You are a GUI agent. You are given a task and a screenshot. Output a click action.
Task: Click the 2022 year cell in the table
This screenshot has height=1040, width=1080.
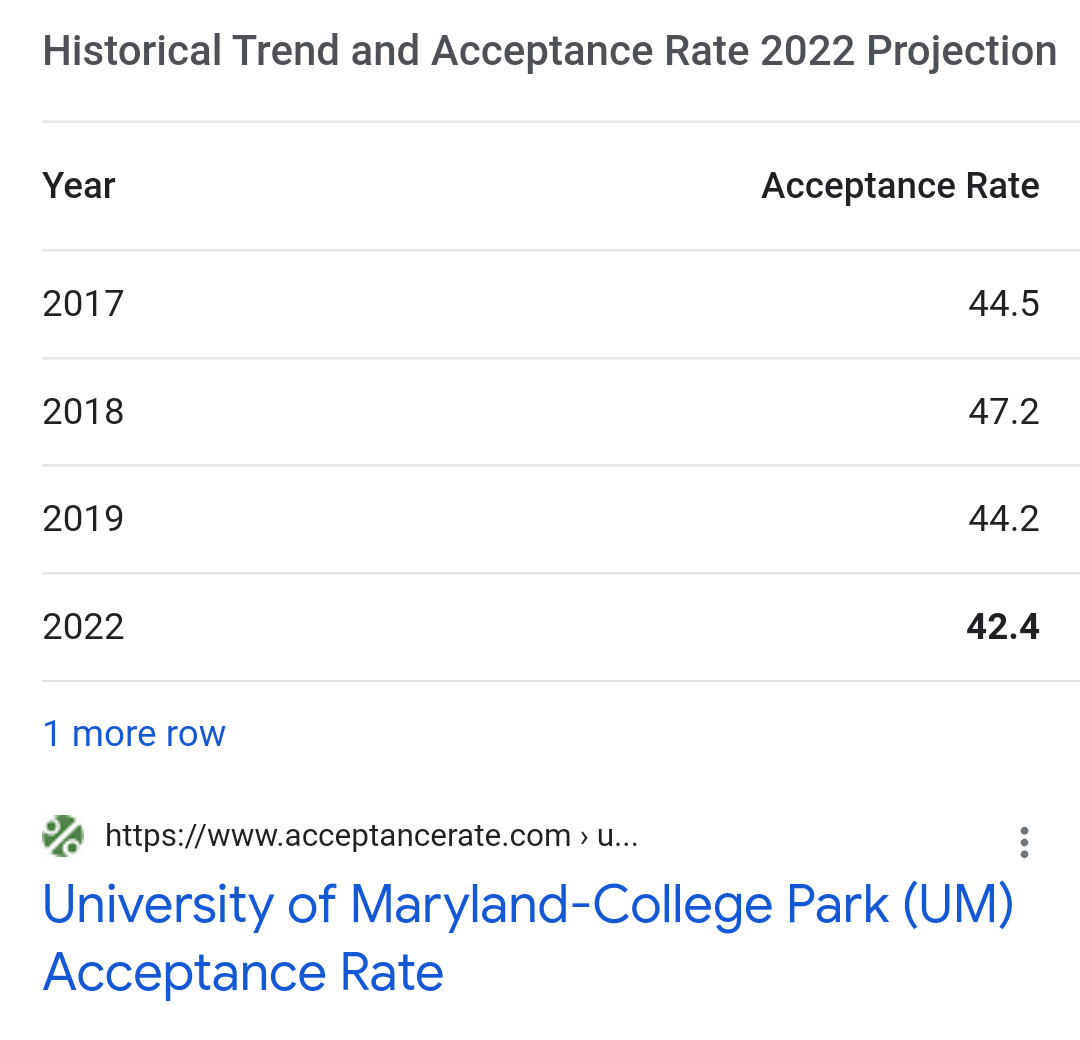(83, 627)
